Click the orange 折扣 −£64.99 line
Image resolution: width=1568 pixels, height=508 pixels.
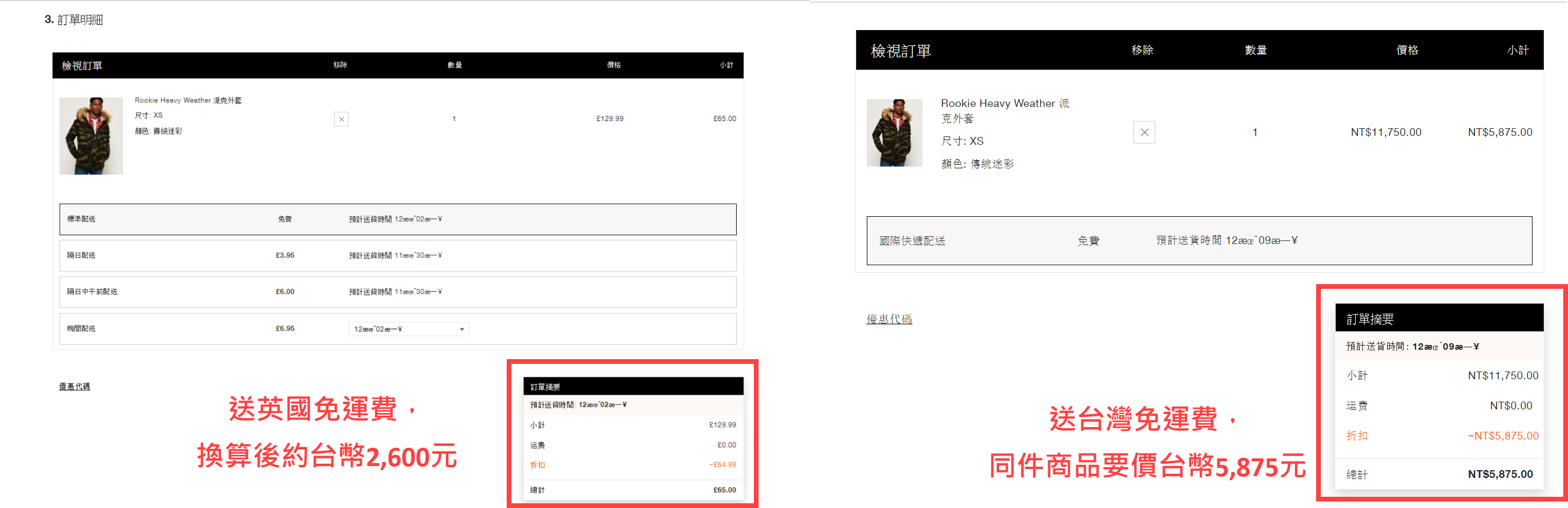point(633,465)
